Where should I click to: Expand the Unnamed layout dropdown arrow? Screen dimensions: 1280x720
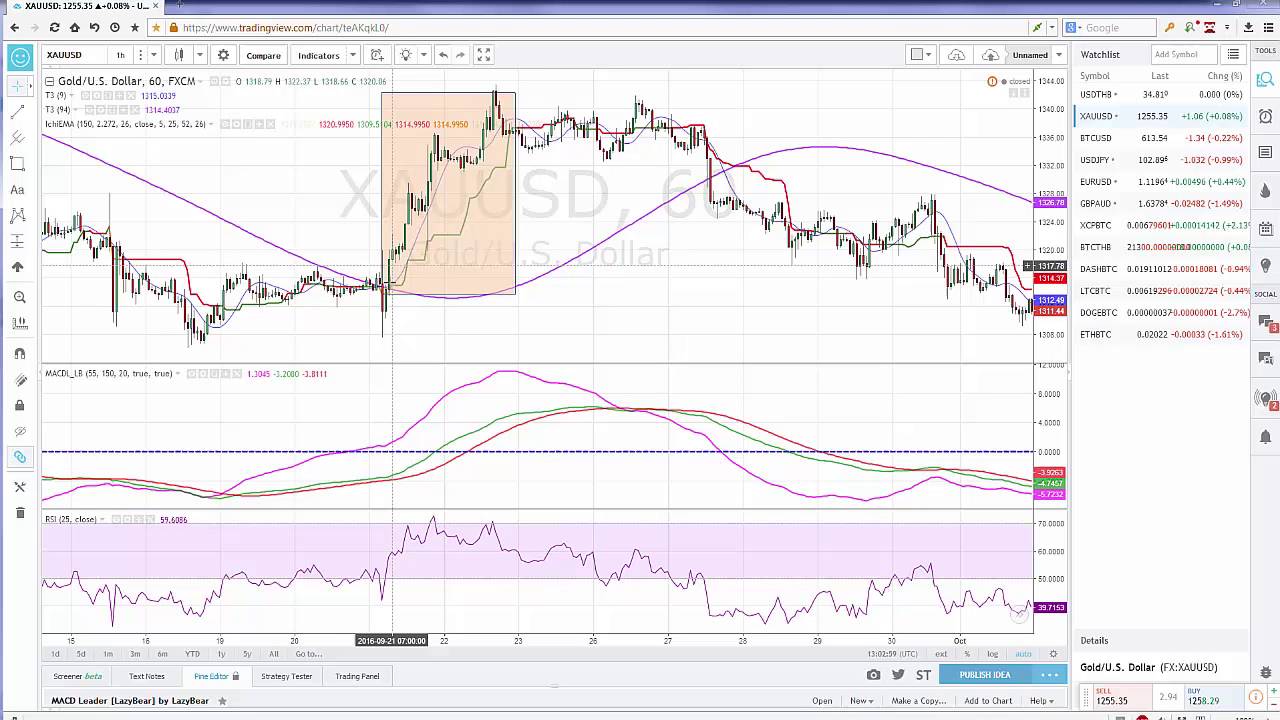[x=1059, y=55]
